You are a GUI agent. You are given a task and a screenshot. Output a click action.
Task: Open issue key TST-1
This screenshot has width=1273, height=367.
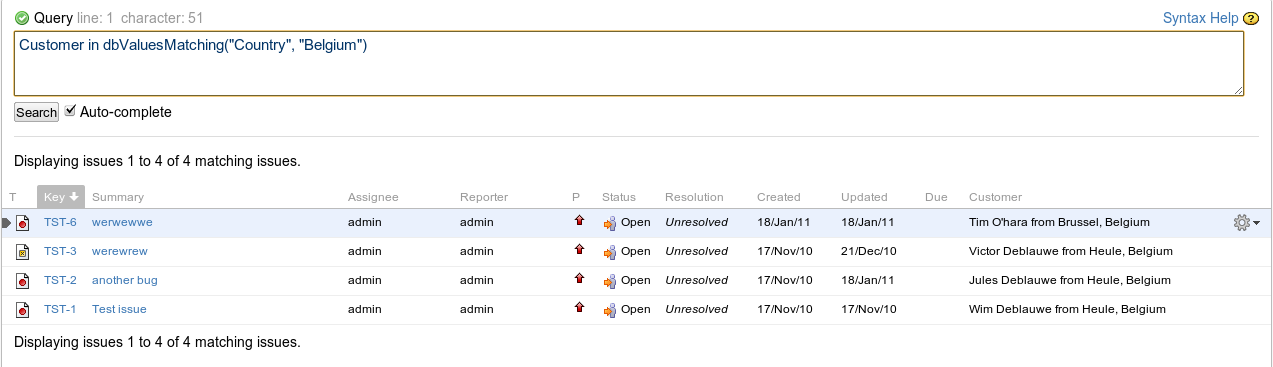pos(60,309)
